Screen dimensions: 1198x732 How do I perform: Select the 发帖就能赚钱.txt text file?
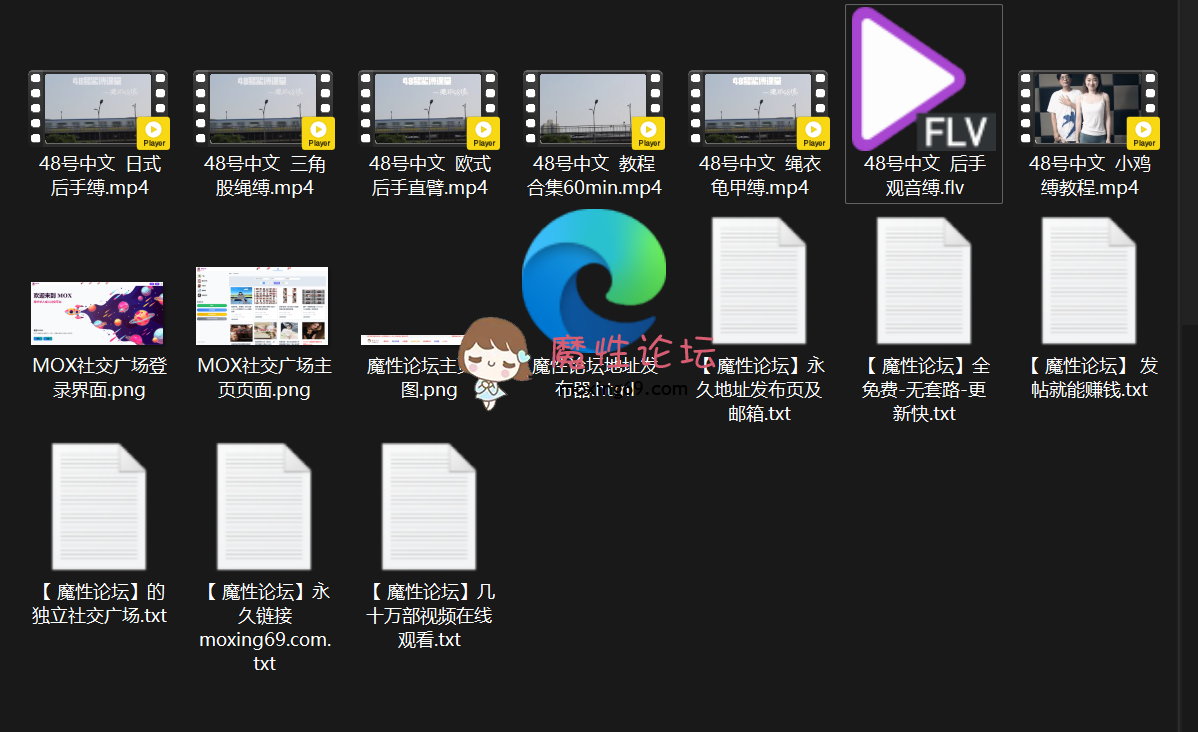click(1088, 282)
